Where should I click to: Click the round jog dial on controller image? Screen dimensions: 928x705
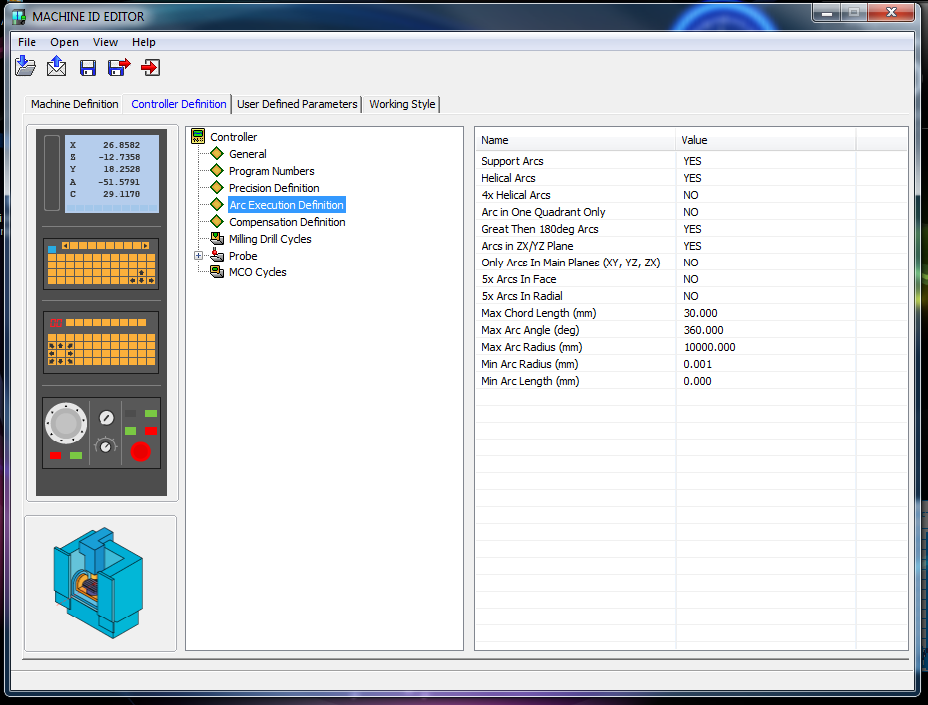click(x=66, y=423)
